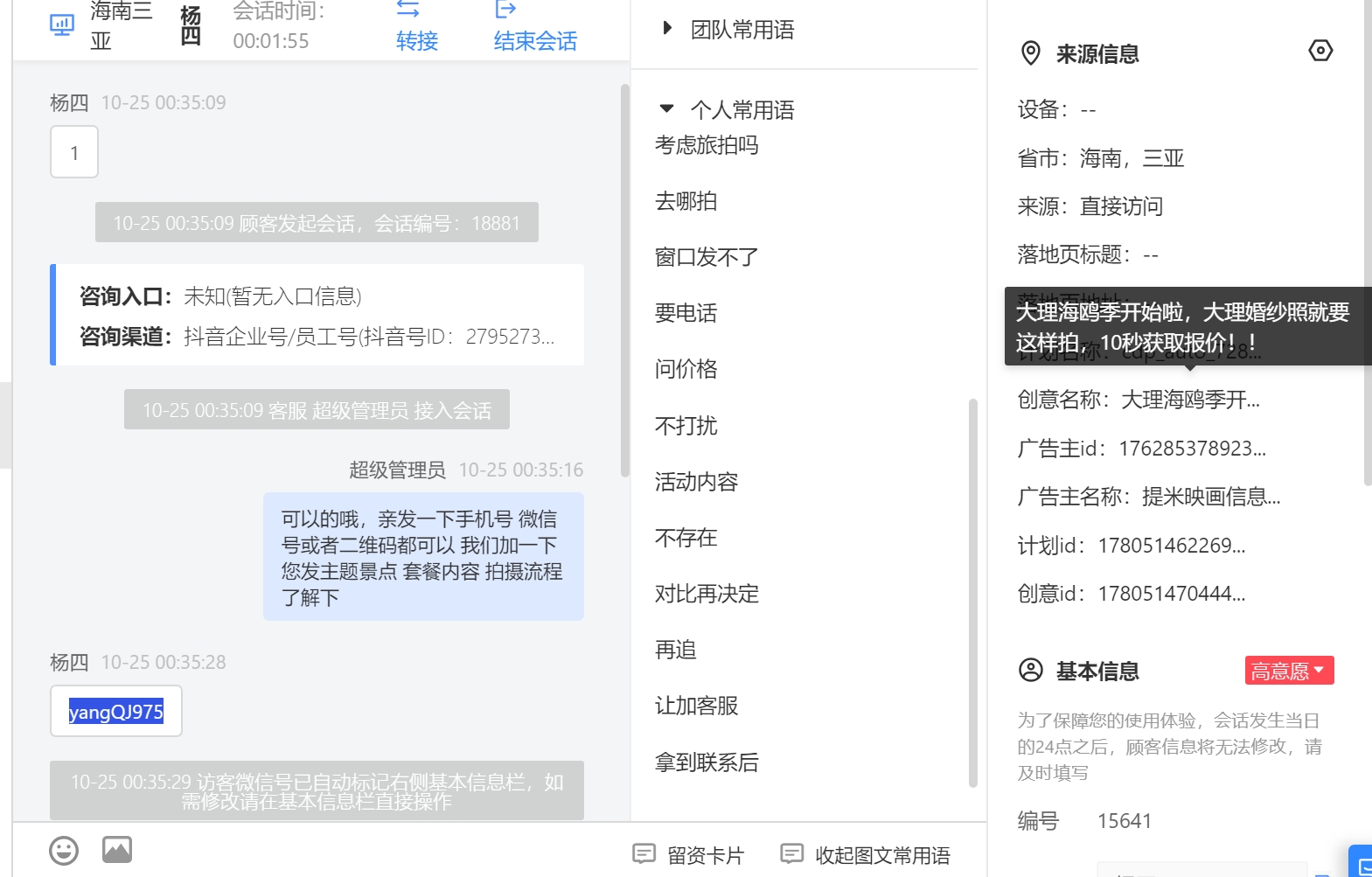Click the image upload icon
This screenshot has width=1372, height=877.
[117, 850]
